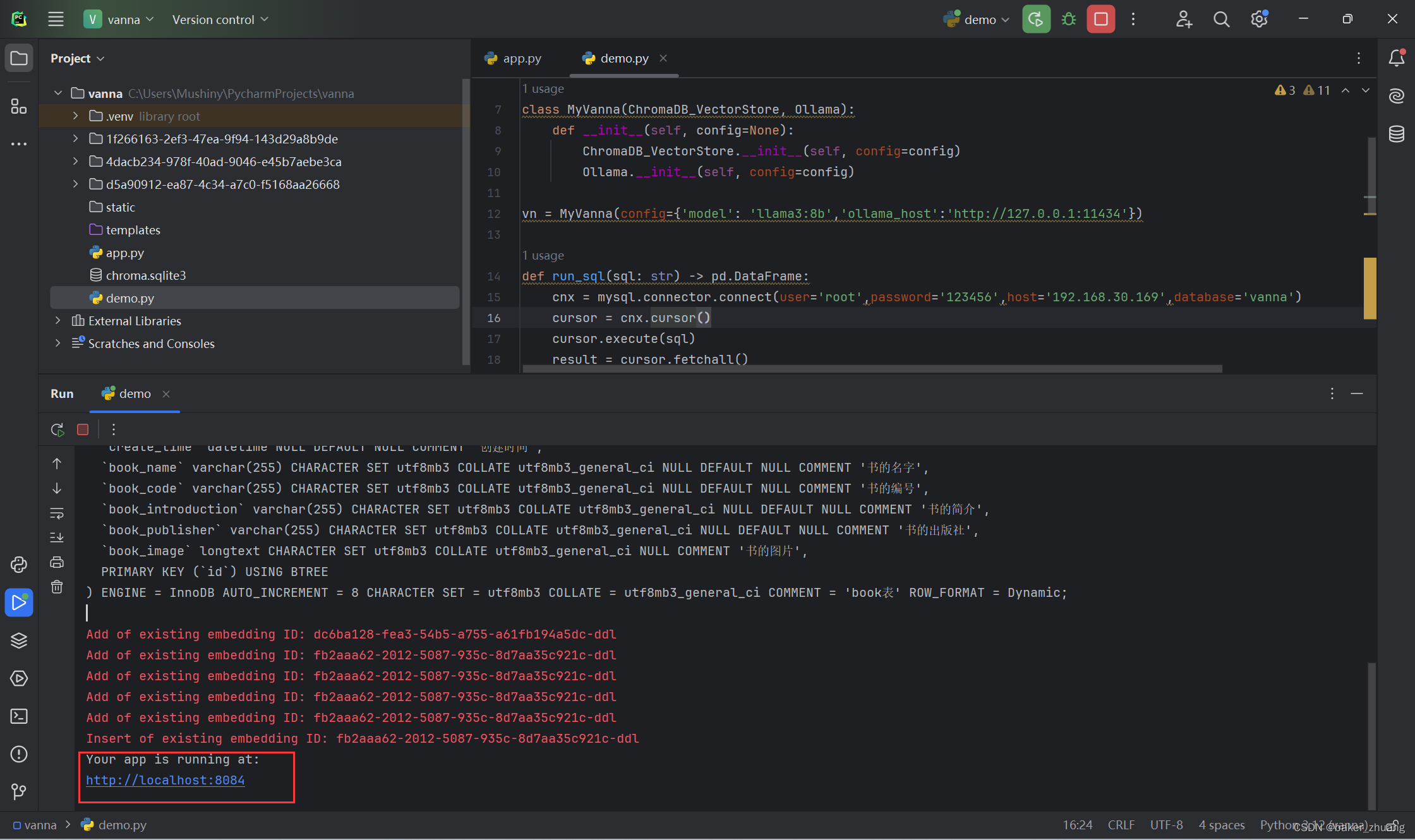Expand the .venv folder
Viewport: 1415px width, 840px height.
click(75, 116)
